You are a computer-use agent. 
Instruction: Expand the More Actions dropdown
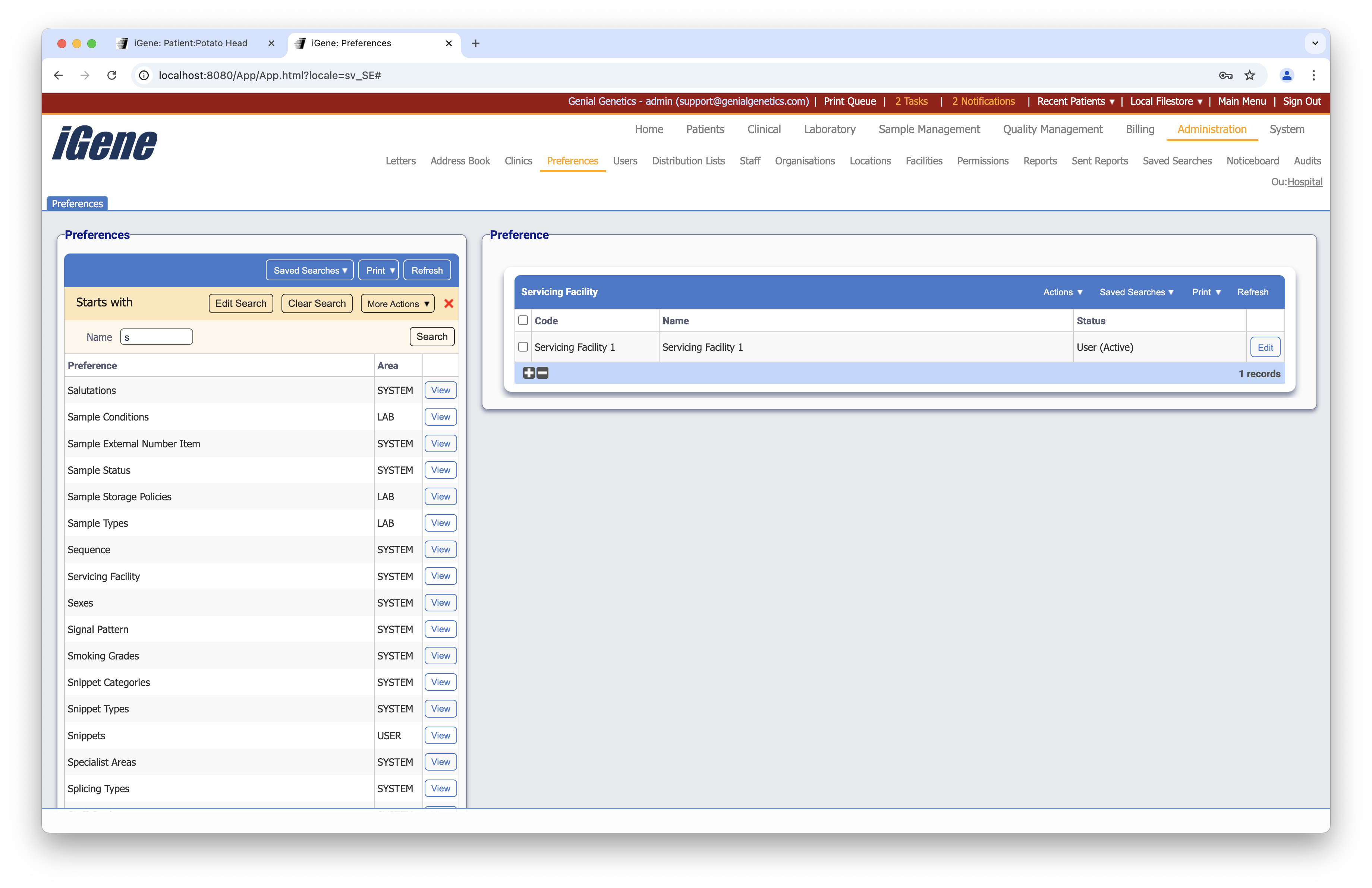coord(398,304)
